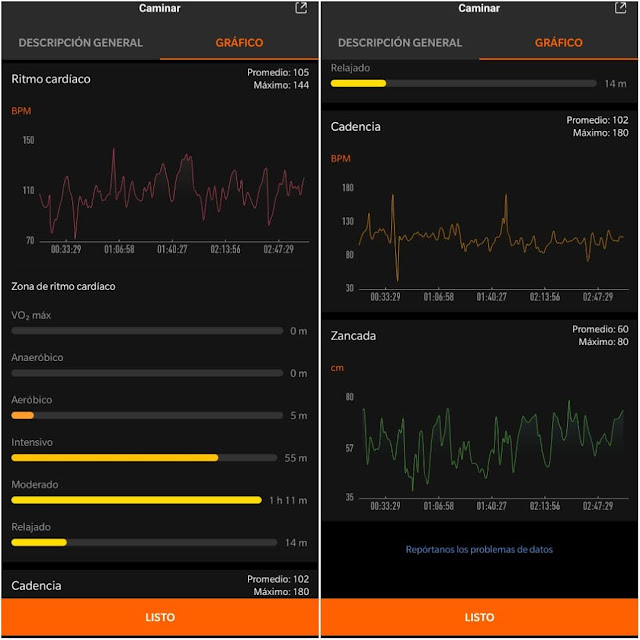Tap the orange Cadencia line chart
640x640 pixels.
tap(491, 238)
